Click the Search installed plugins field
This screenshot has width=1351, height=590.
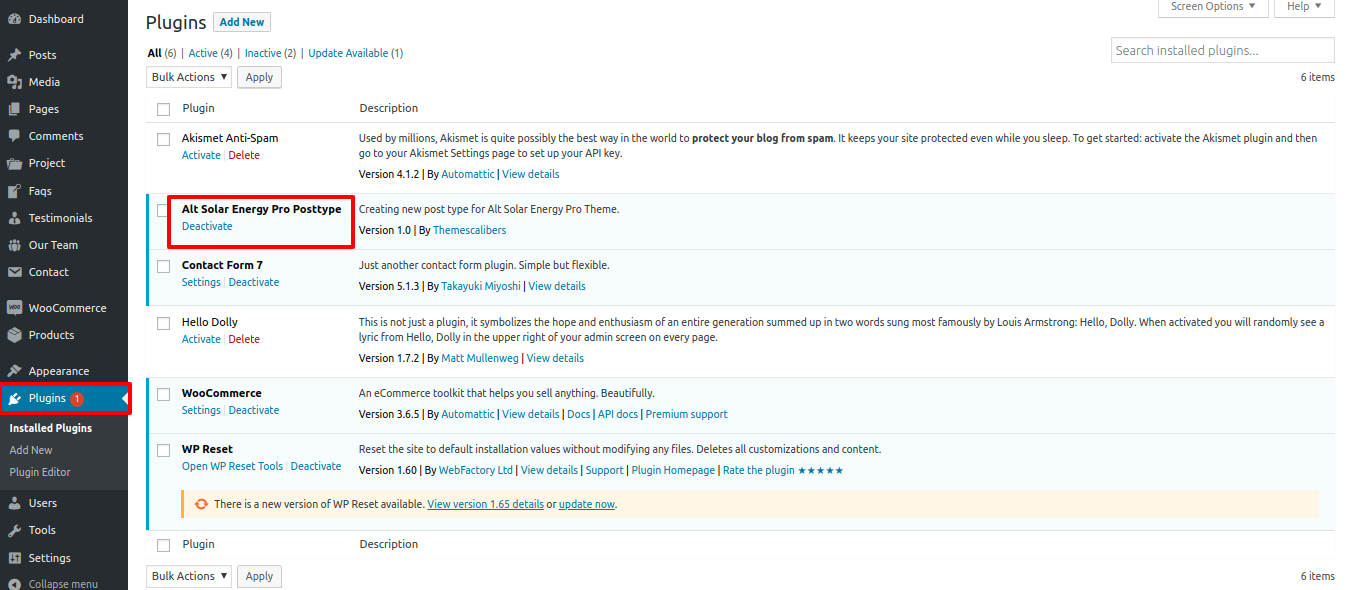point(1223,50)
